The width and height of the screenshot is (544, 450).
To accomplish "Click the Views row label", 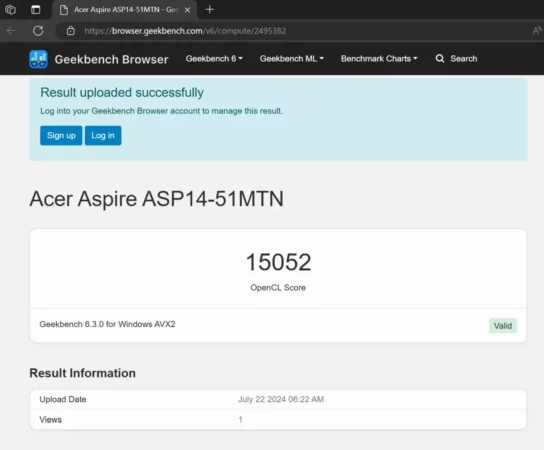I will tap(51, 420).
